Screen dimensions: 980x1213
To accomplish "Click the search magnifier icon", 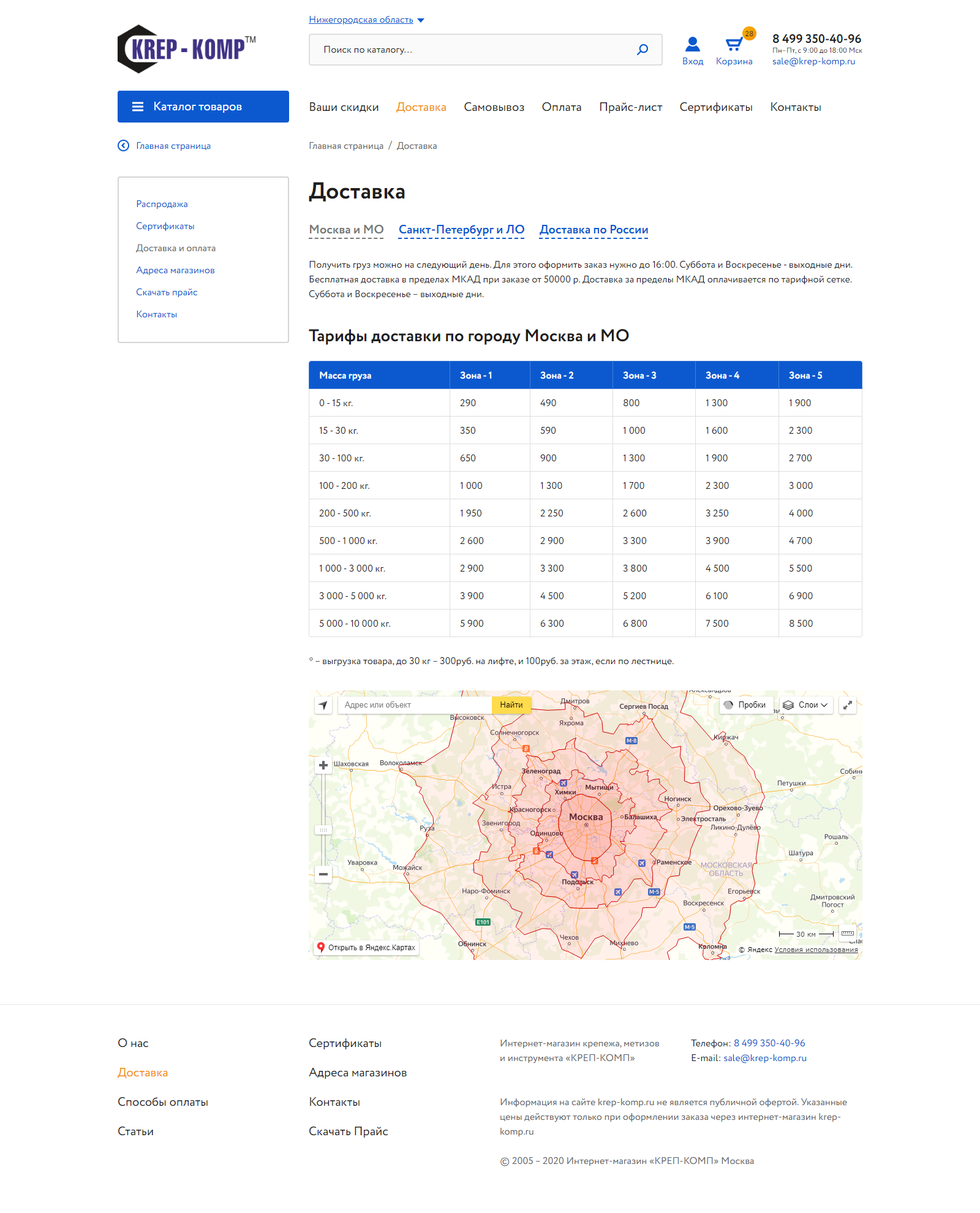I will (x=643, y=50).
